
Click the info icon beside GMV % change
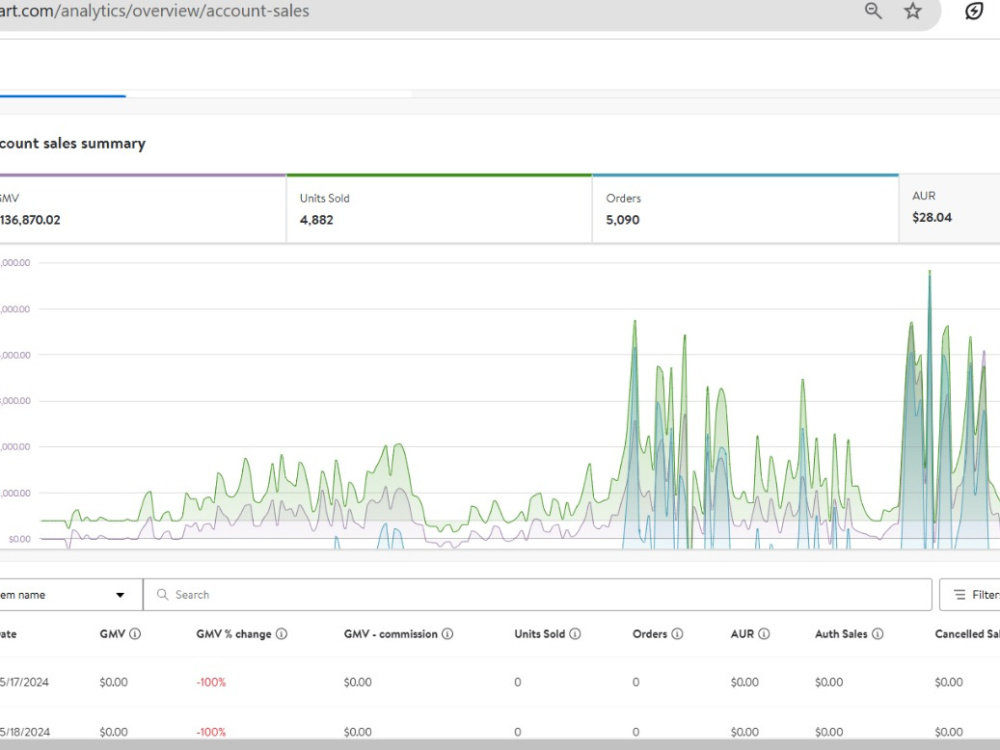tap(281, 633)
